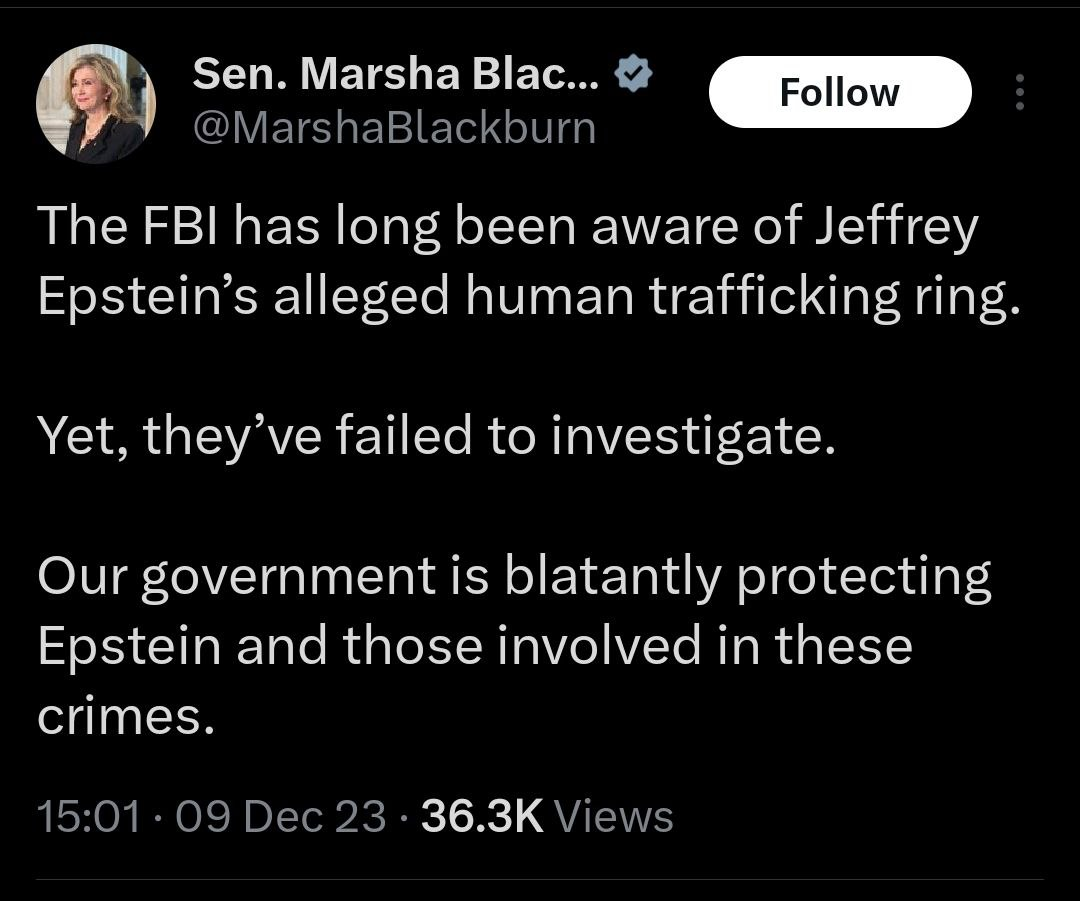Open the profile picture avatar
This screenshot has width=1080, height=901.
[96, 103]
